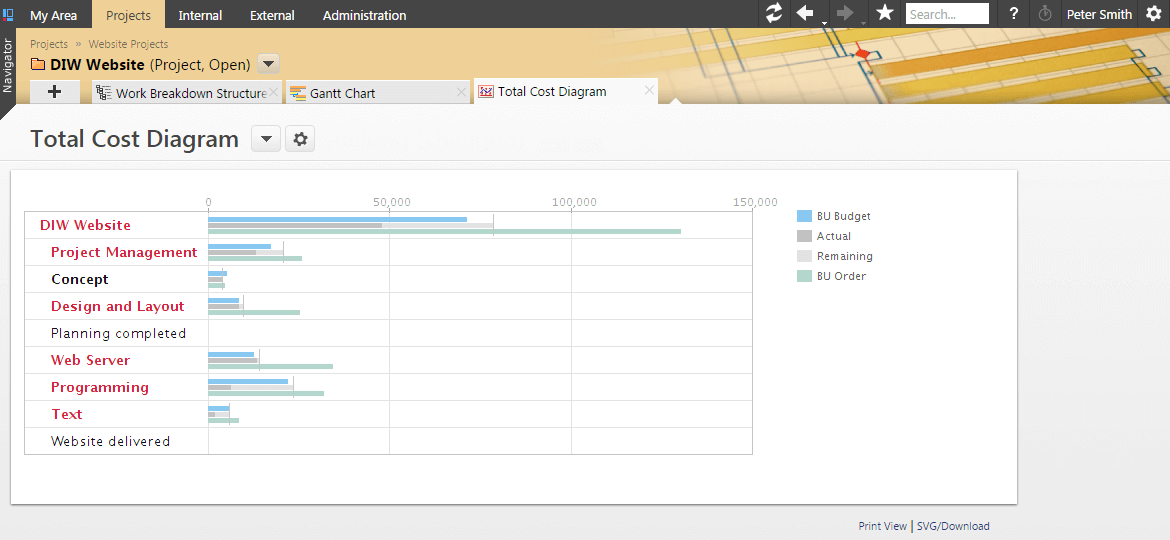Image resolution: width=1170 pixels, height=540 pixels.
Task: Open the DIW Website chart row label
Action: 85,225
